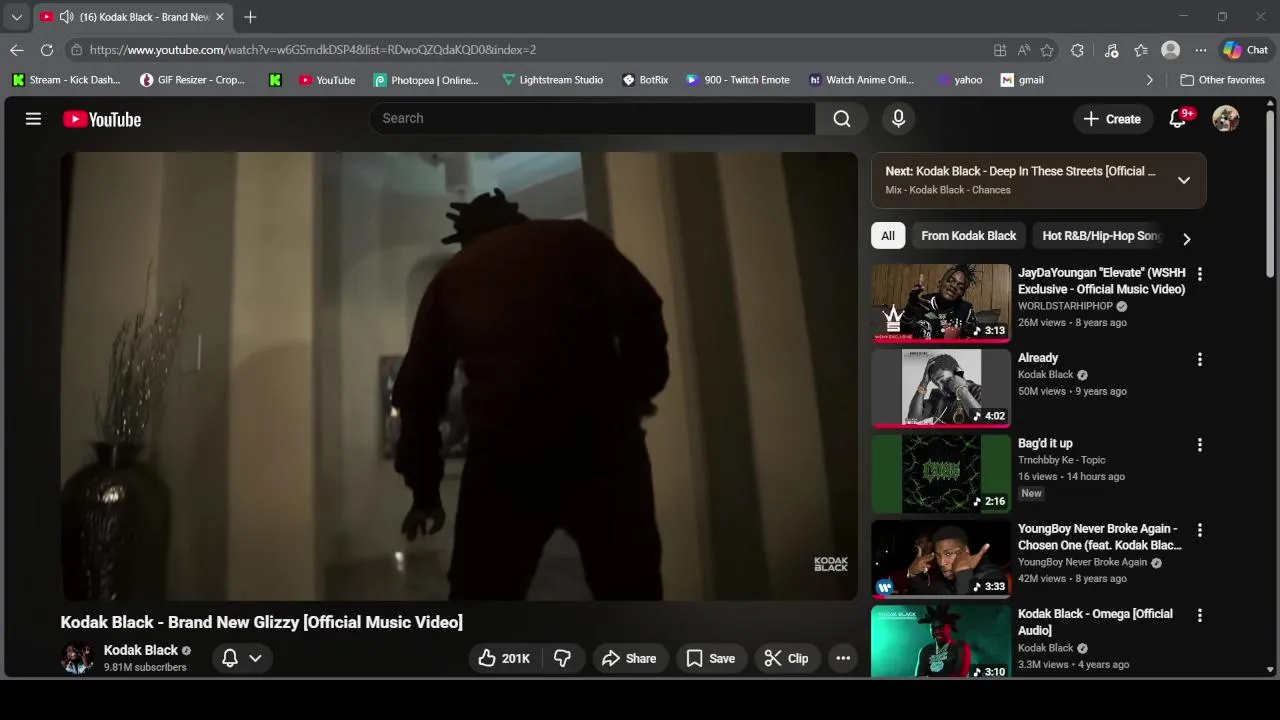Open 900 - Twitch Emote bookmark

[x=738, y=80]
